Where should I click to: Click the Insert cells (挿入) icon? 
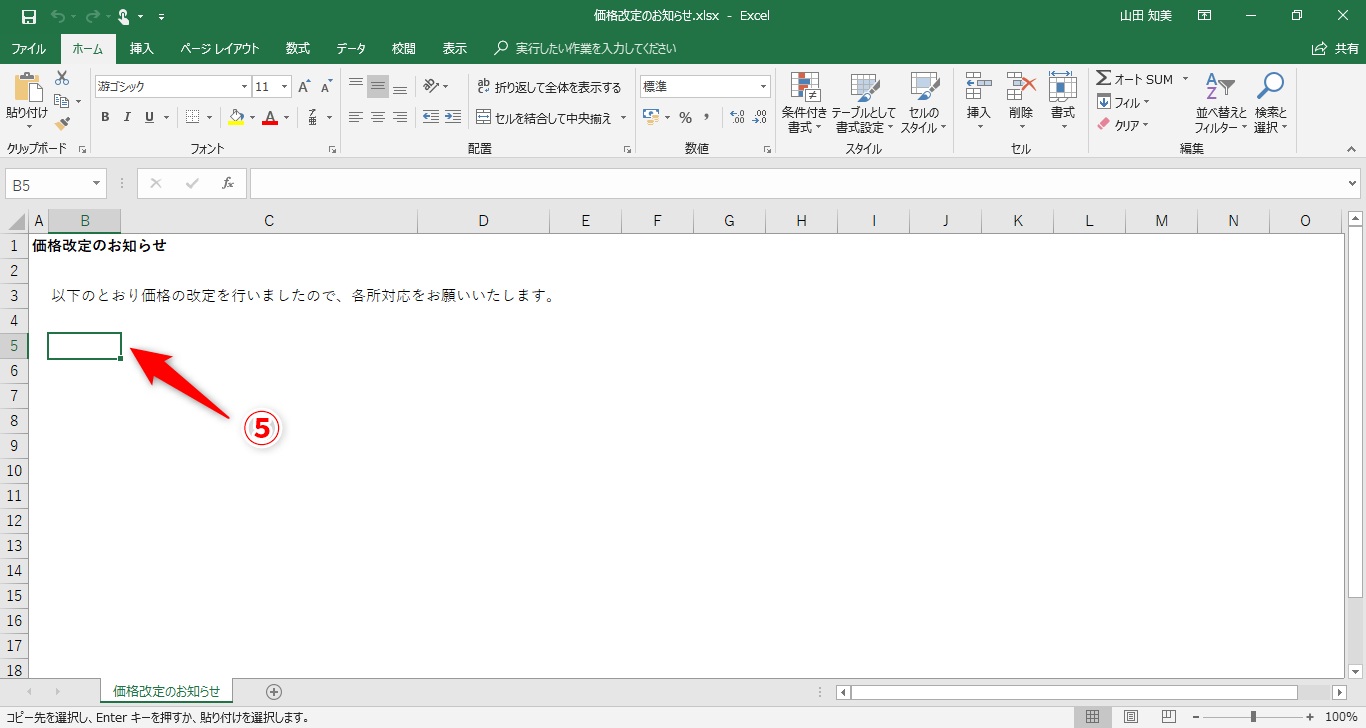pyautogui.click(x=979, y=87)
